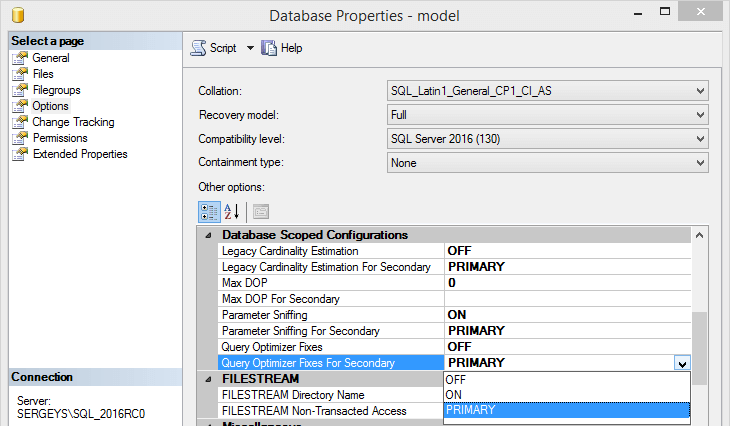Click the Options page icon
Screen dimensions: 730x426
[20, 106]
